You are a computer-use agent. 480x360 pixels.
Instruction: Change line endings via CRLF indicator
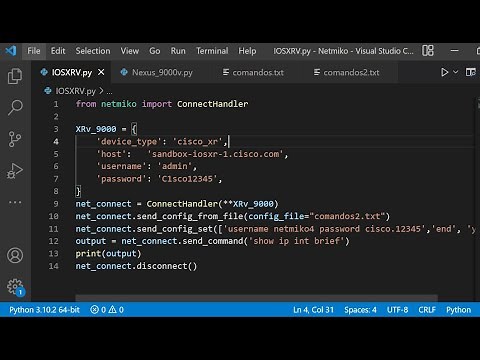pyautogui.click(x=427, y=310)
